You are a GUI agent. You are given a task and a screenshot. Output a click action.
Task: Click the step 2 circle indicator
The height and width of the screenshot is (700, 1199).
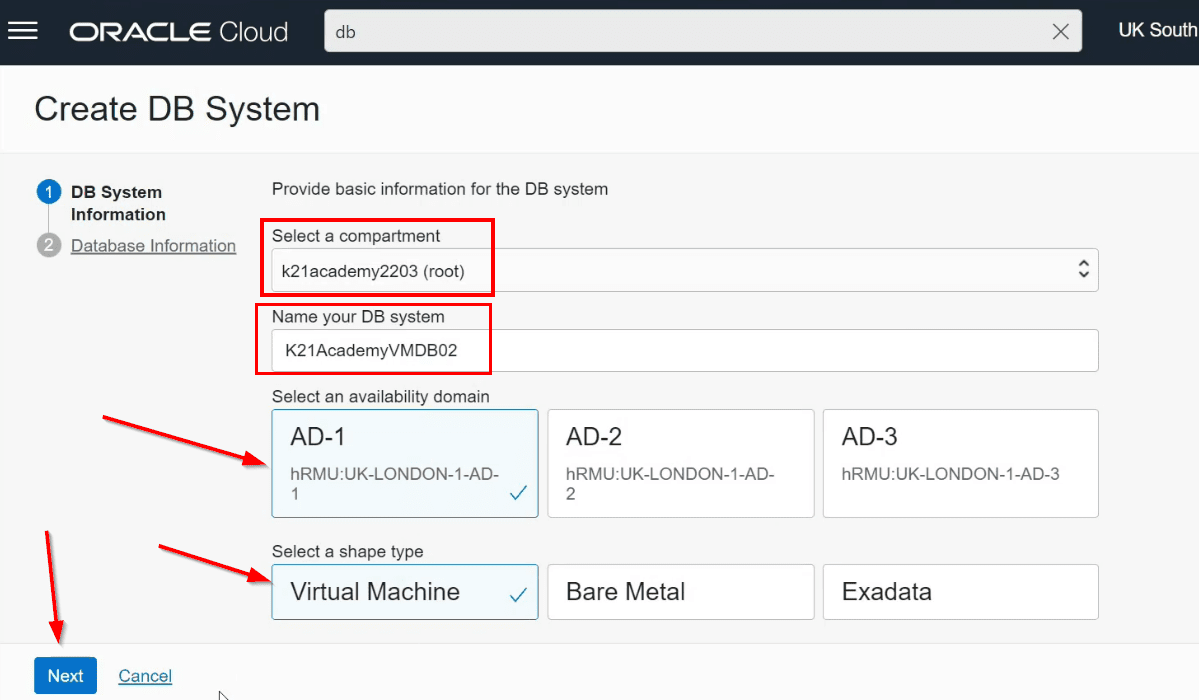point(49,245)
